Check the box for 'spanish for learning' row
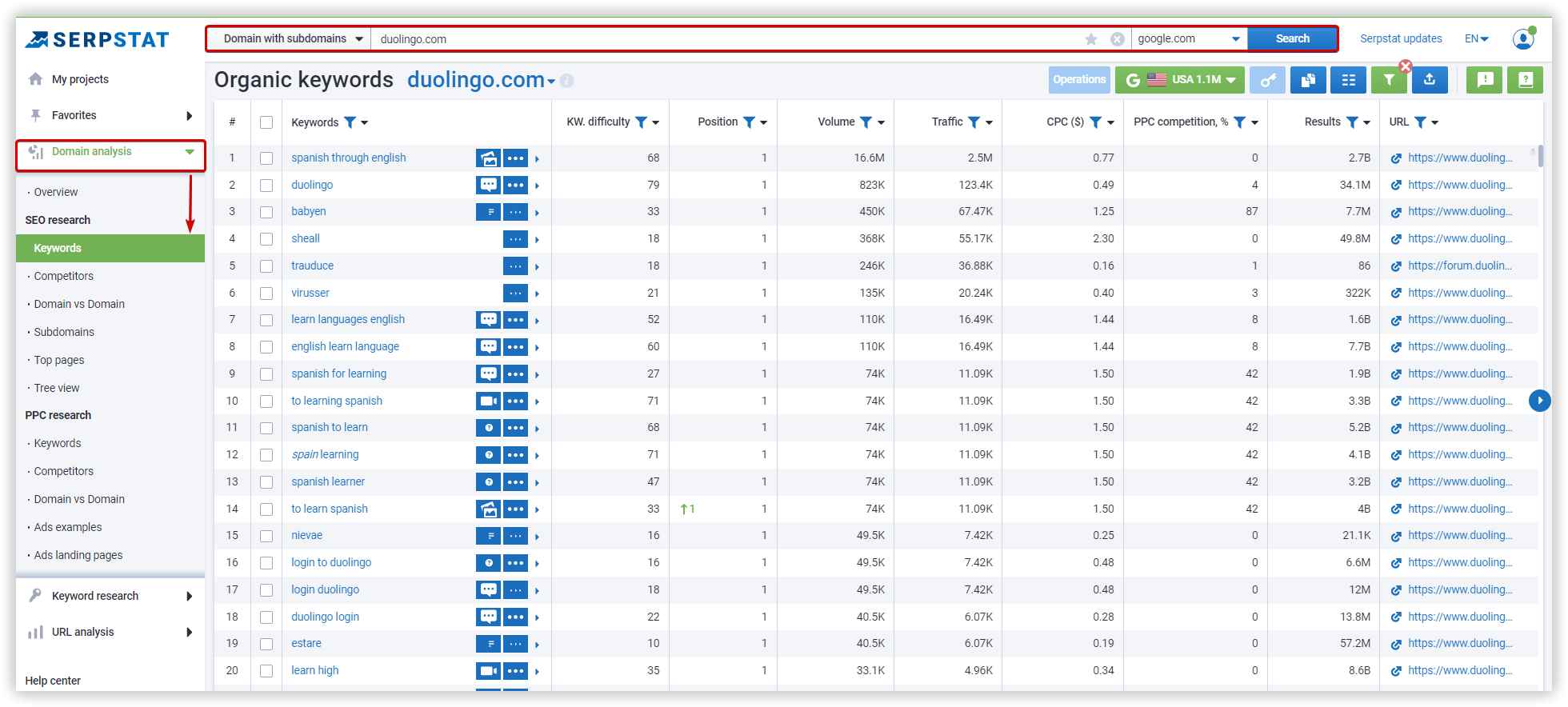1568x707 pixels. click(x=266, y=374)
